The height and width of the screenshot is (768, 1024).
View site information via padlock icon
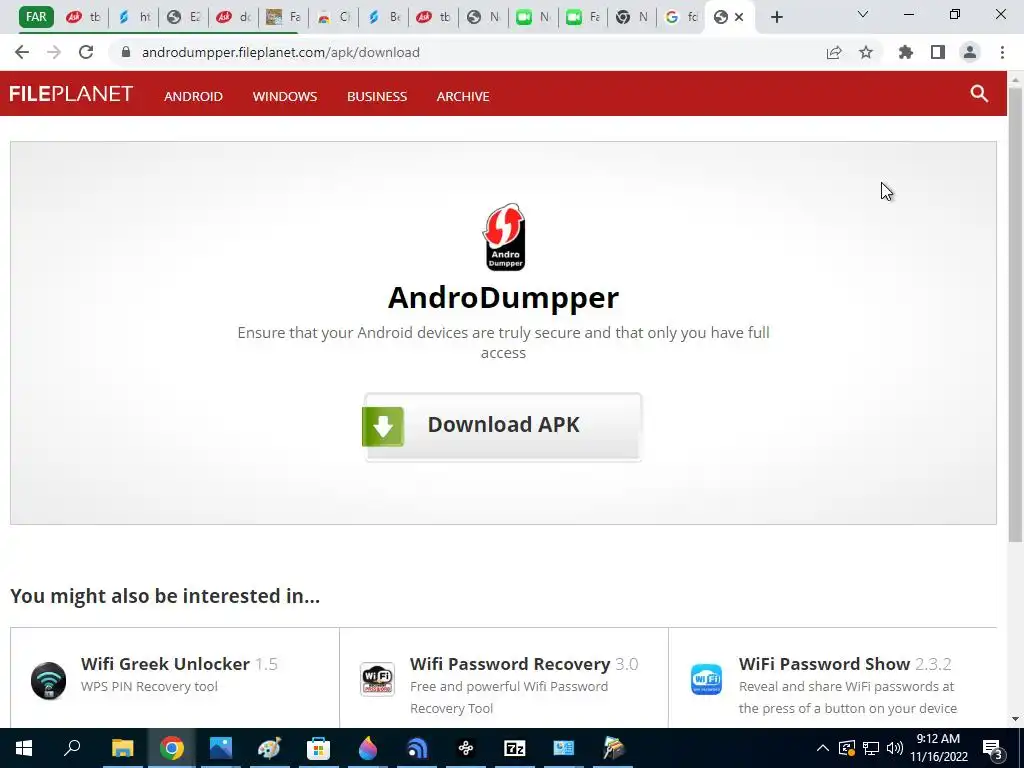[125, 52]
